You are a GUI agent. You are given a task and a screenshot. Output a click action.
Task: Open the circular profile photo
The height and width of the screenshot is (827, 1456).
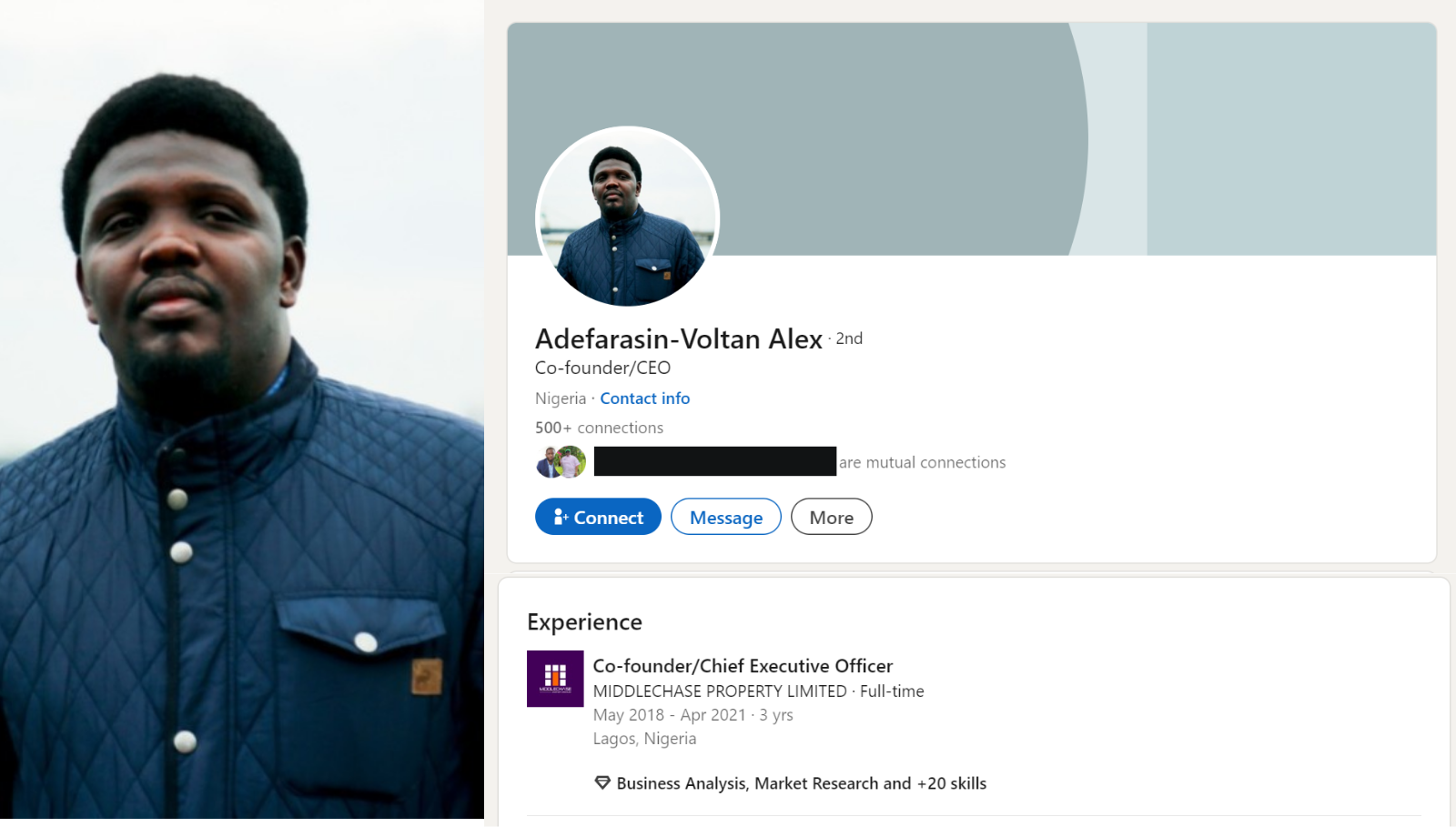pyautogui.click(x=628, y=218)
